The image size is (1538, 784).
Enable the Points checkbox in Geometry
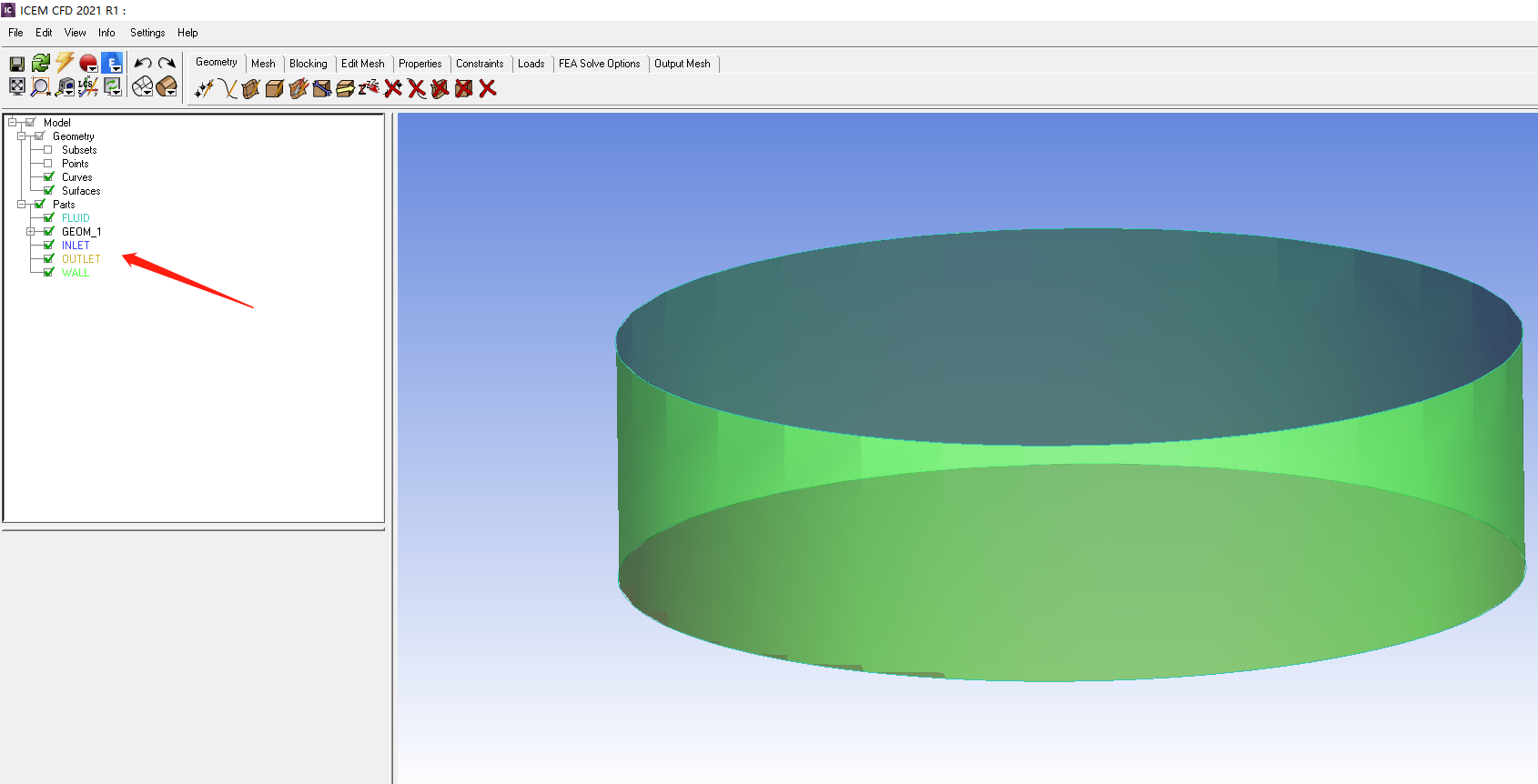[x=48, y=164]
